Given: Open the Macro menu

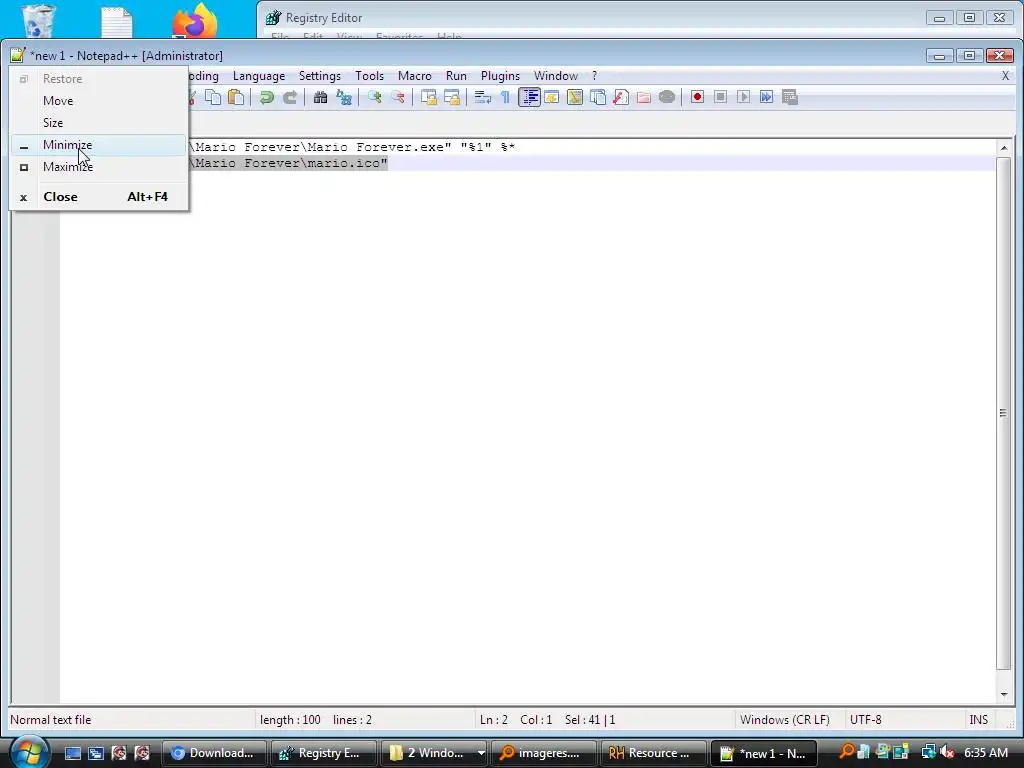Looking at the screenshot, I should [x=415, y=76].
